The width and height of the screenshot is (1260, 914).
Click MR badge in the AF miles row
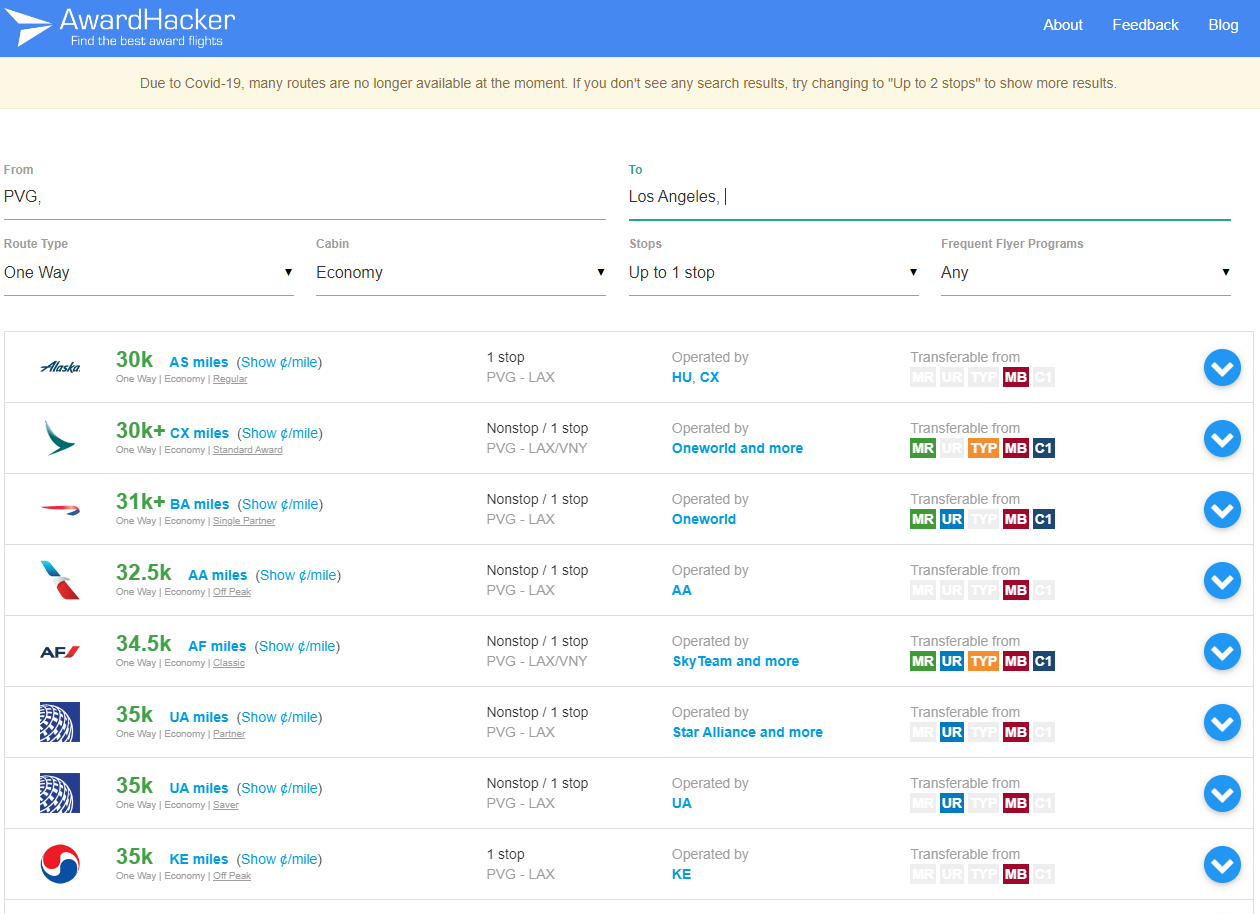tap(923, 661)
